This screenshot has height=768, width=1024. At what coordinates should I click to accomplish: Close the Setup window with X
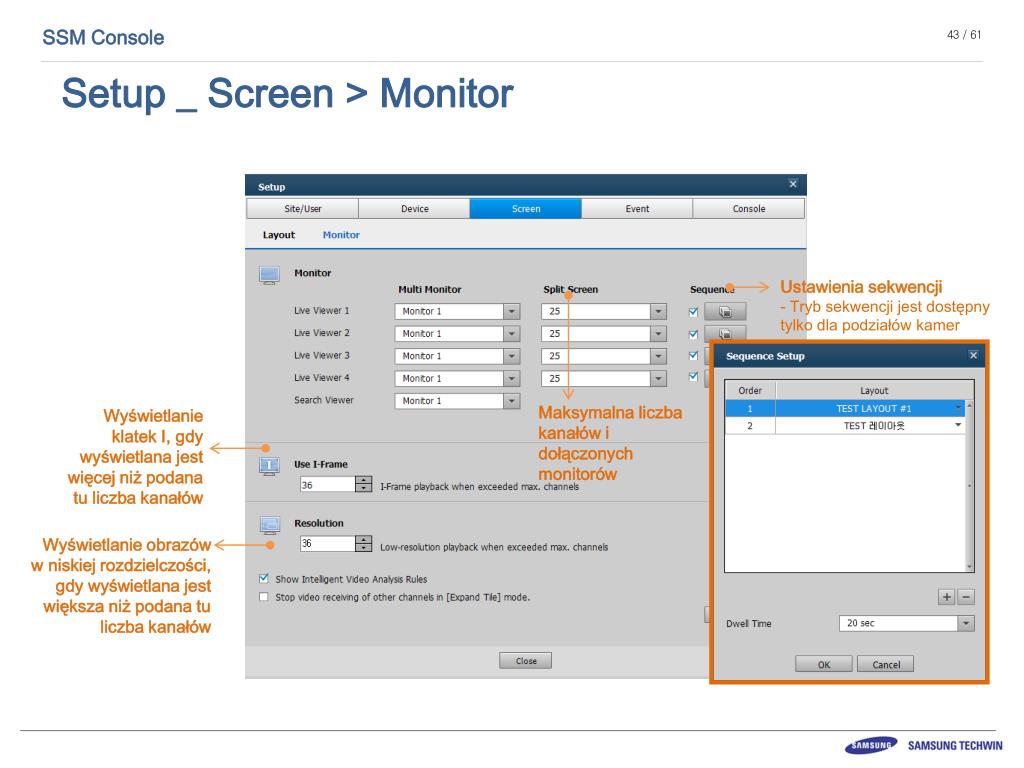(793, 184)
